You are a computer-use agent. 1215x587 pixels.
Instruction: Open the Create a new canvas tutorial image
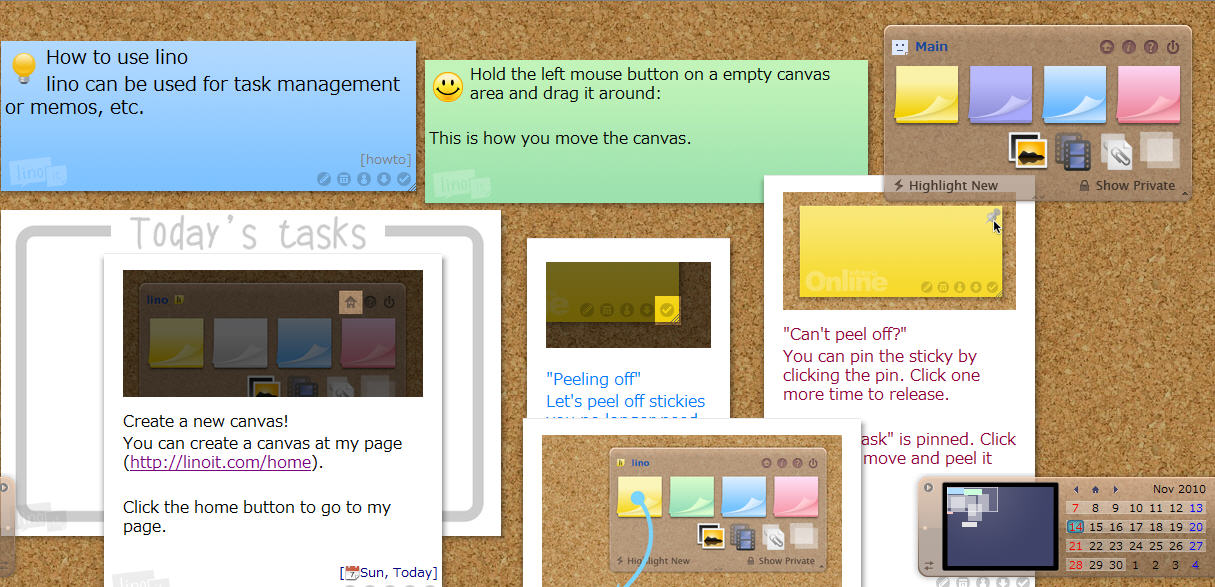click(273, 334)
